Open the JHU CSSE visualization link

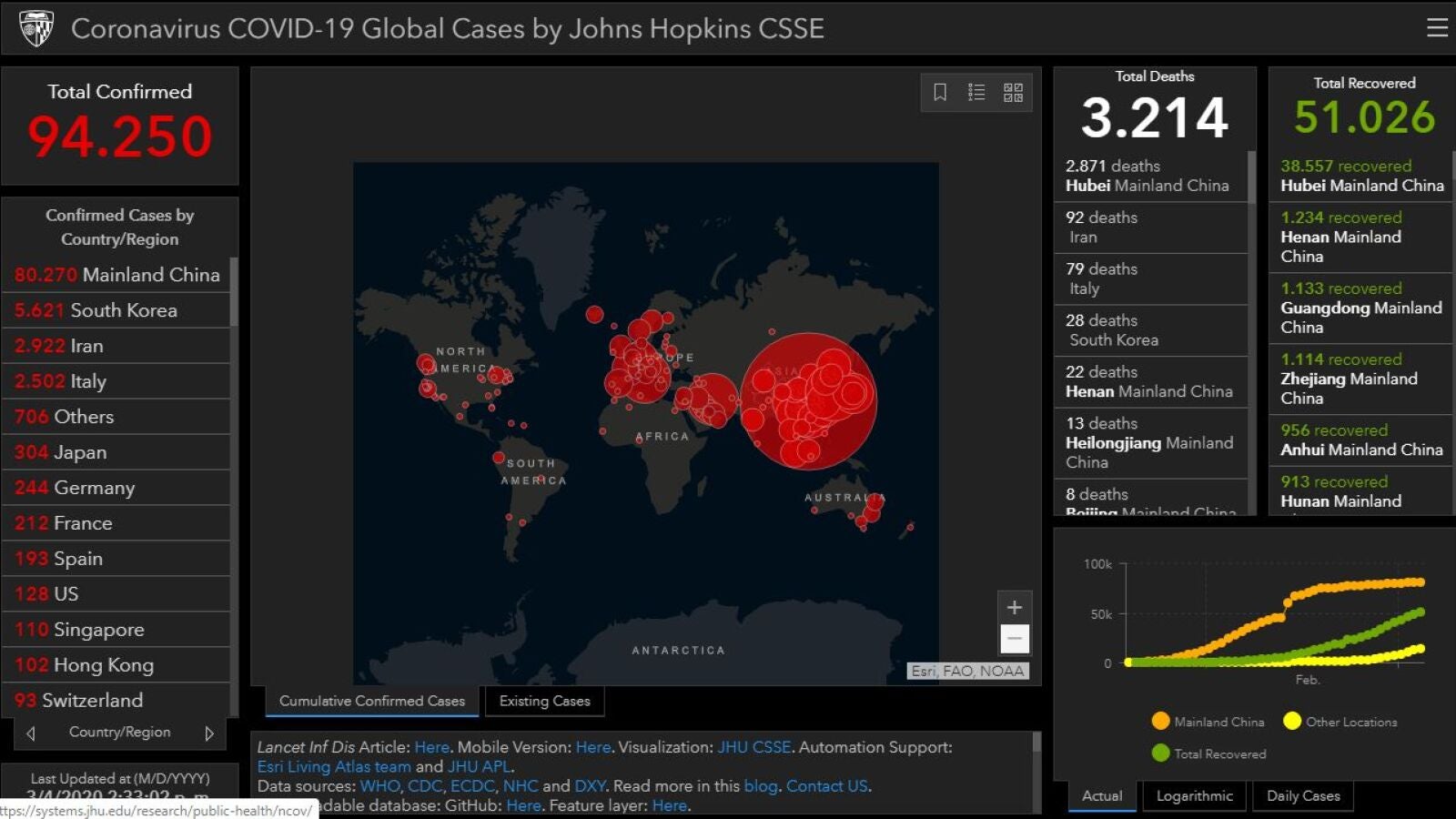click(x=754, y=747)
